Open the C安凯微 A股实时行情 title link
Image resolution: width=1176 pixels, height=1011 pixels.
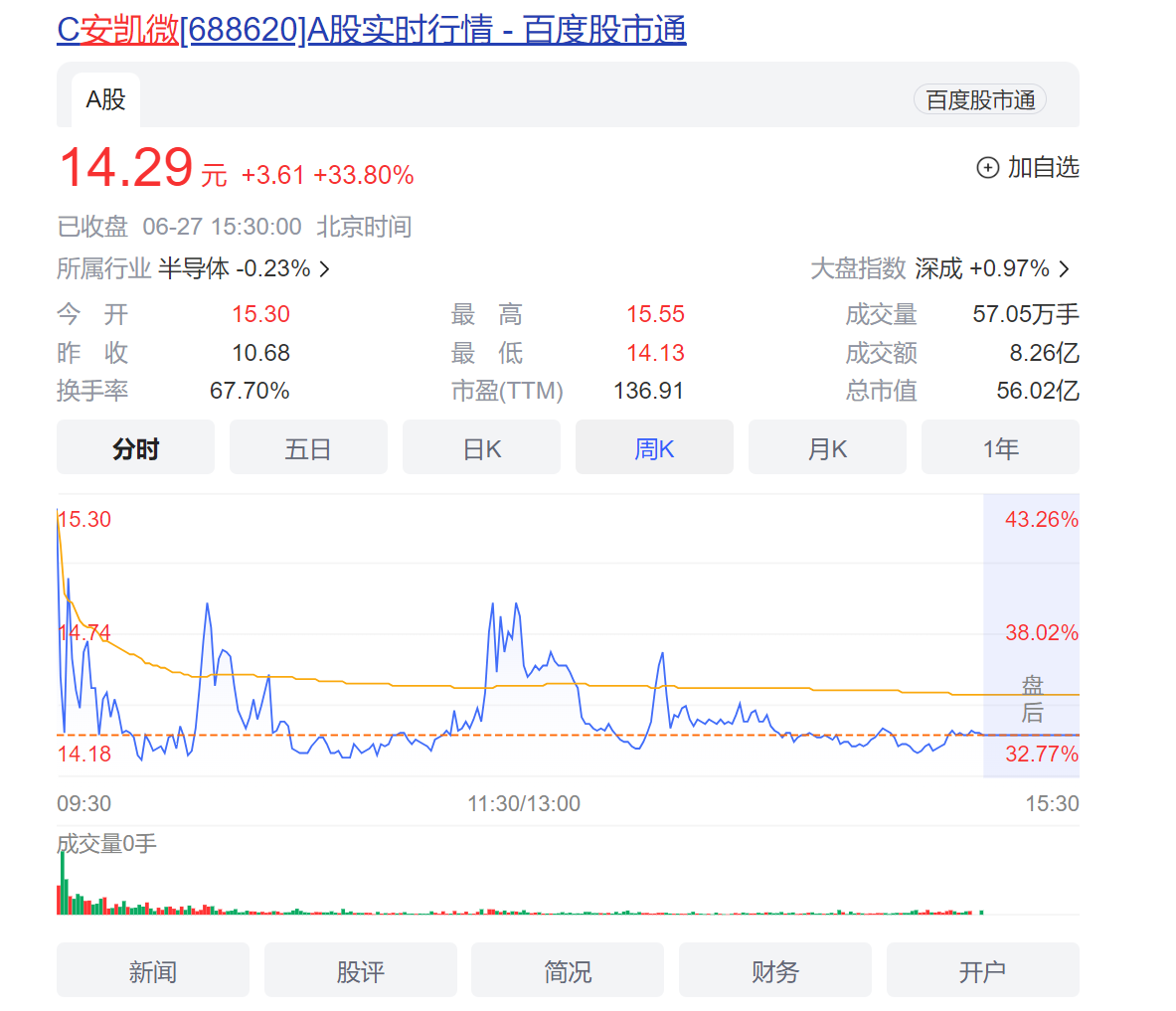(371, 30)
